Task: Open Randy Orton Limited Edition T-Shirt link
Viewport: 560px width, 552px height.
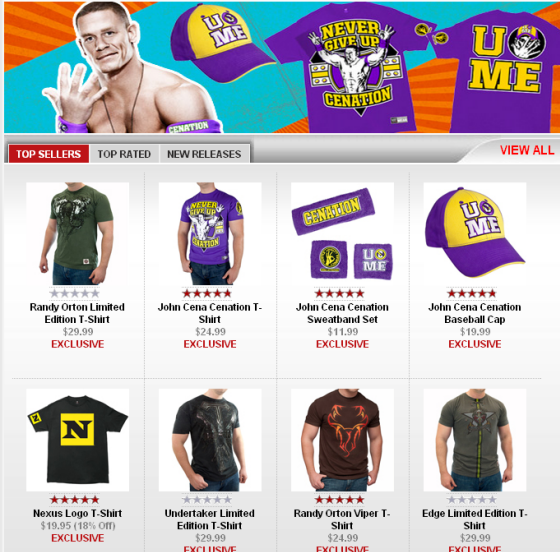Action: click(77, 313)
